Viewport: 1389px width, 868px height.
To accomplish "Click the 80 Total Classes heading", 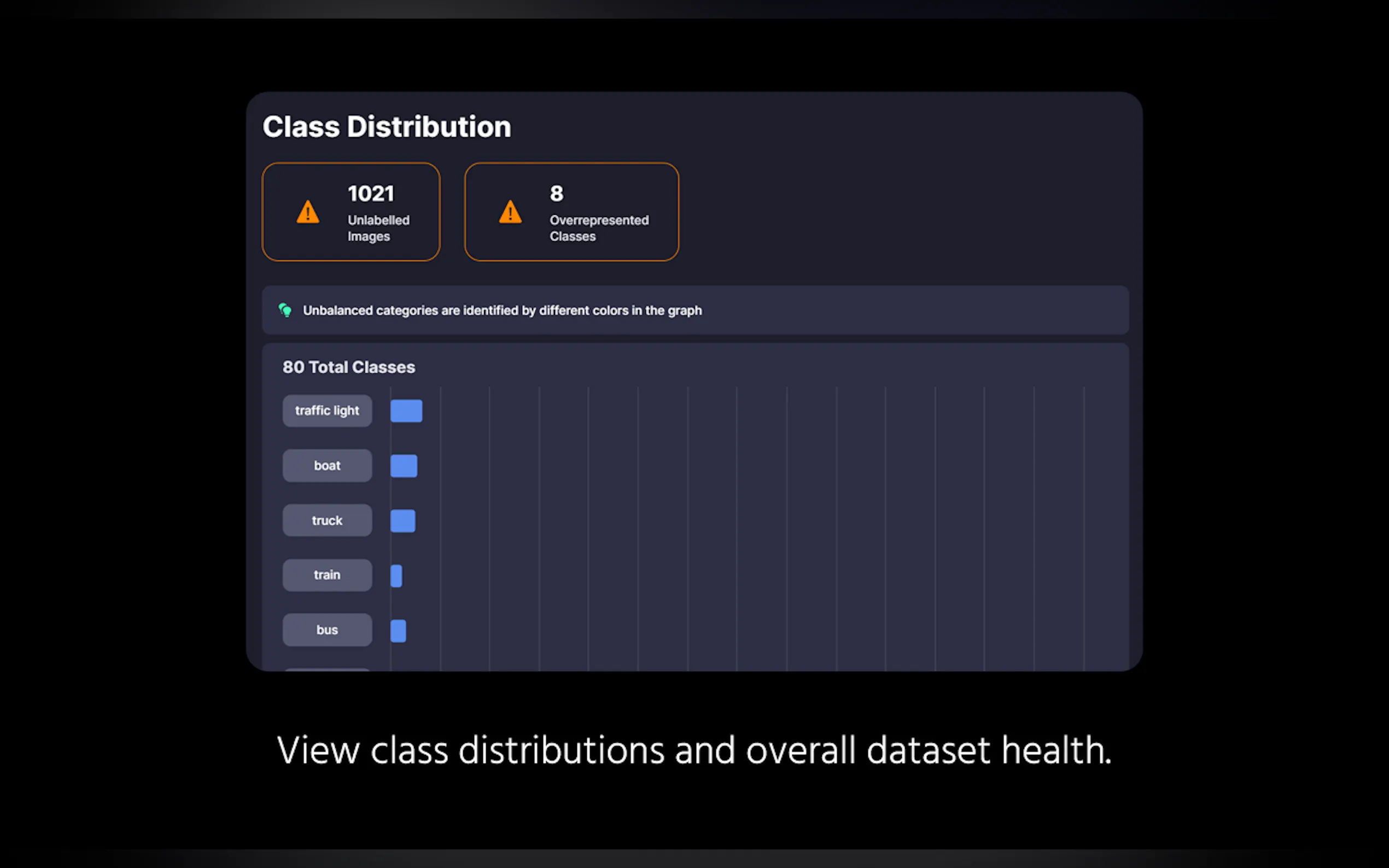I will pyautogui.click(x=348, y=367).
